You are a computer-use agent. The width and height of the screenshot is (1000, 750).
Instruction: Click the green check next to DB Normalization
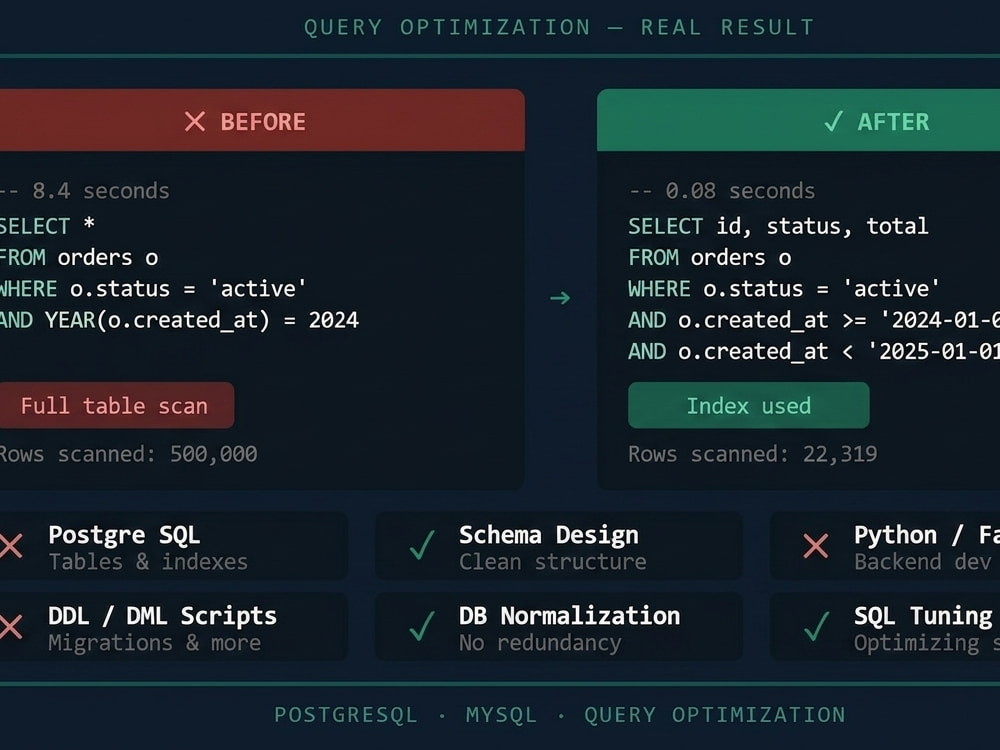click(x=422, y=626)
